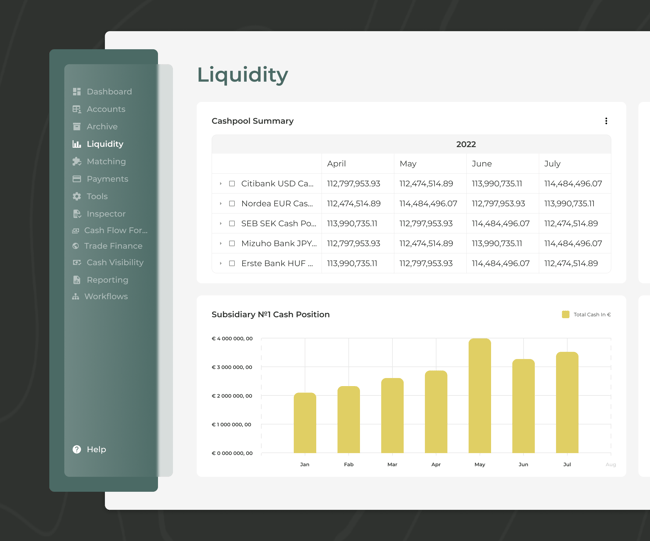650x541 pixels.
Task: Open Cash Visibility label
Action: [115, 262]
